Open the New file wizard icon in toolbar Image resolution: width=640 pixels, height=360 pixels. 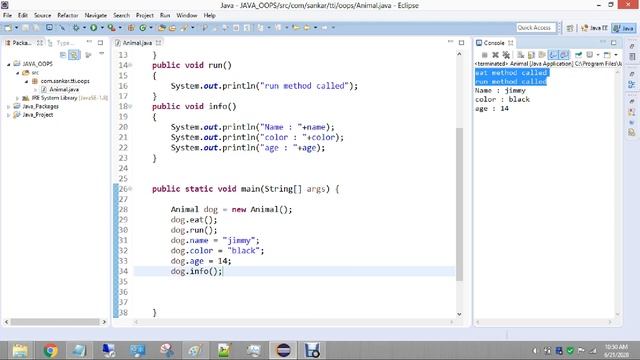click(8, 28)
